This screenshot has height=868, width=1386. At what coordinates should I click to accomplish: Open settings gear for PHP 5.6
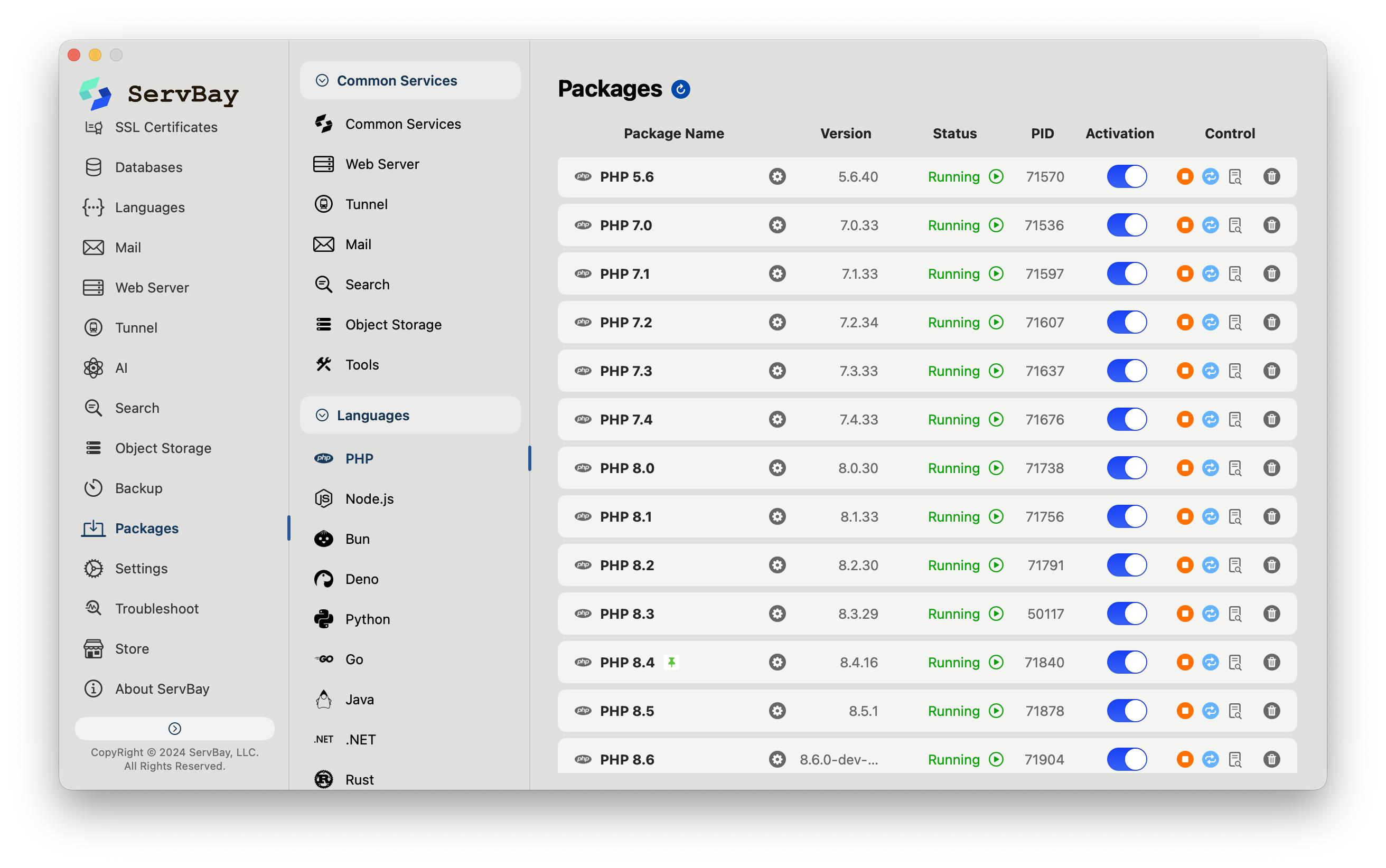point(777,176)
